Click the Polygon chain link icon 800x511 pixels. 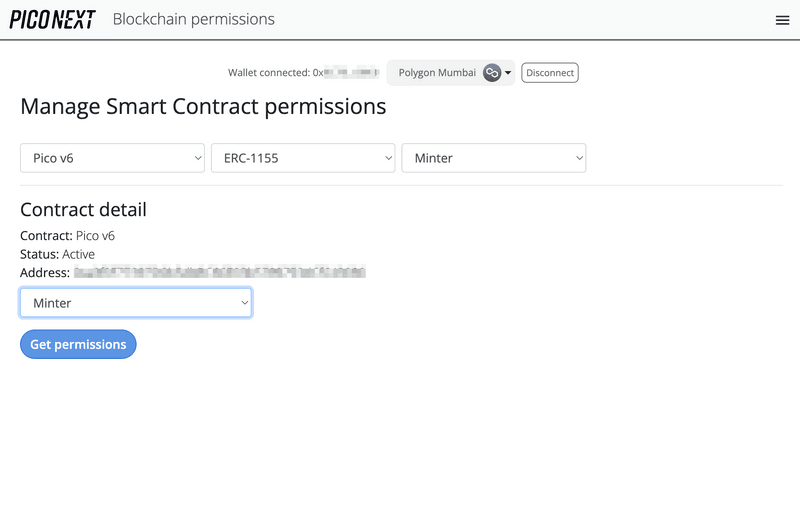[491, 73]
